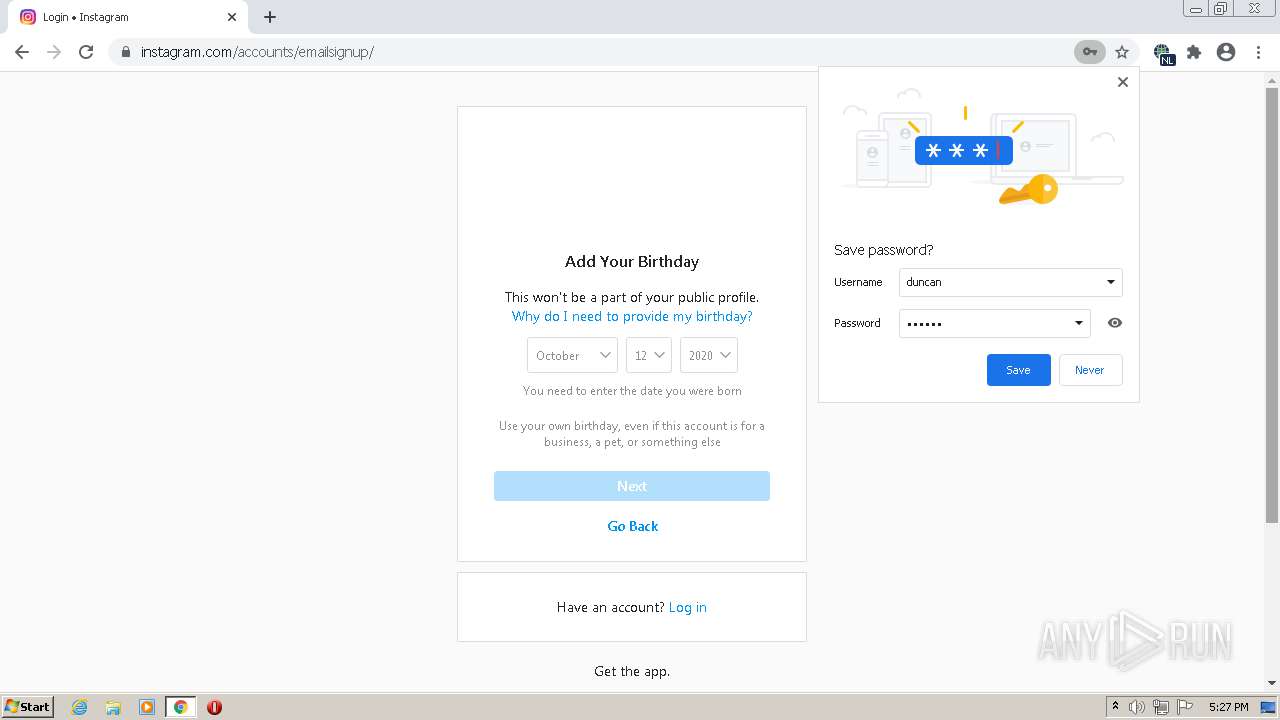Close the Save password popup
Viewport: 1280px width, 720px height.
pos(1123,82)
